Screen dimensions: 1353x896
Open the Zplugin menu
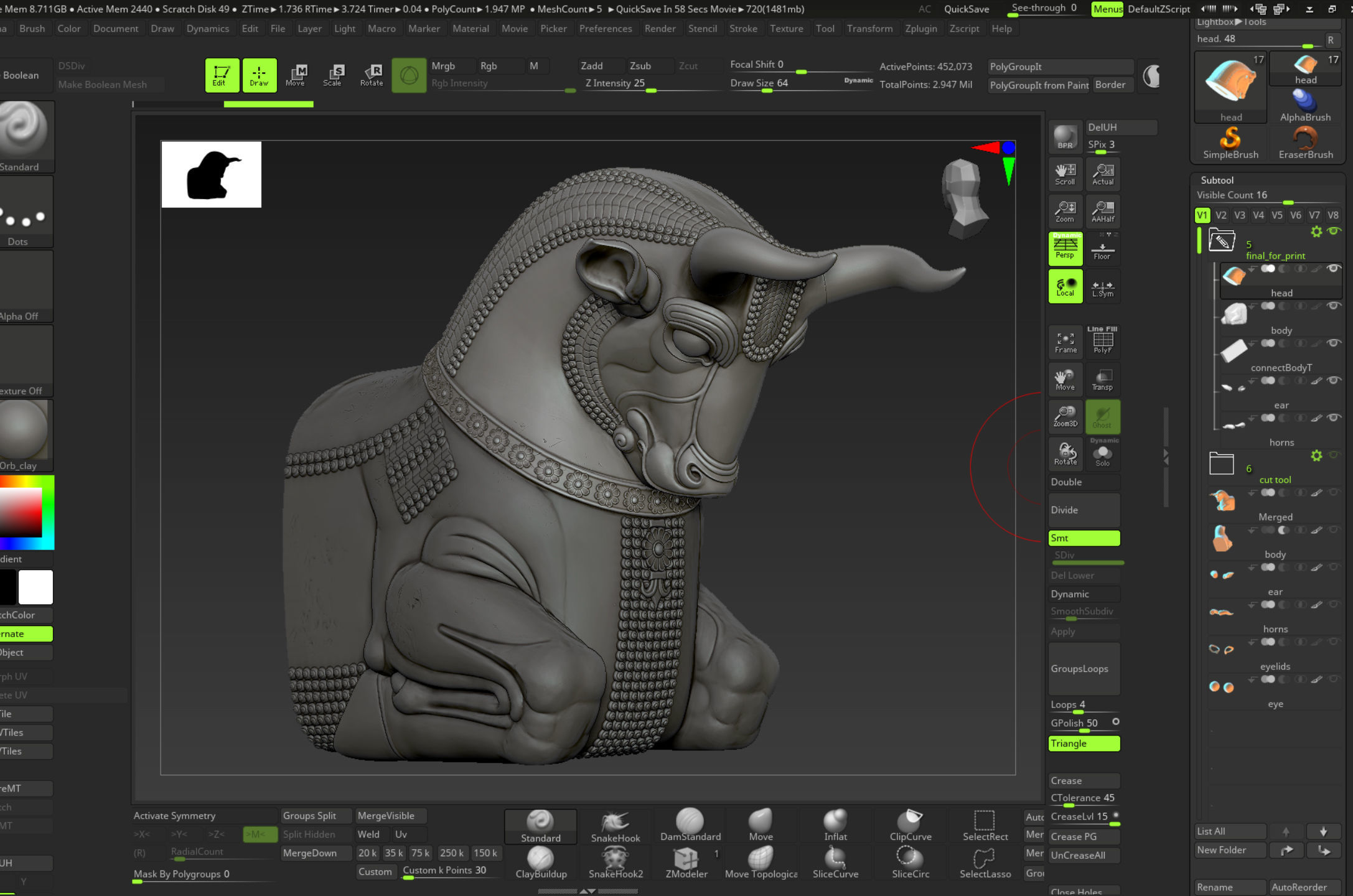tap(920, 29)
